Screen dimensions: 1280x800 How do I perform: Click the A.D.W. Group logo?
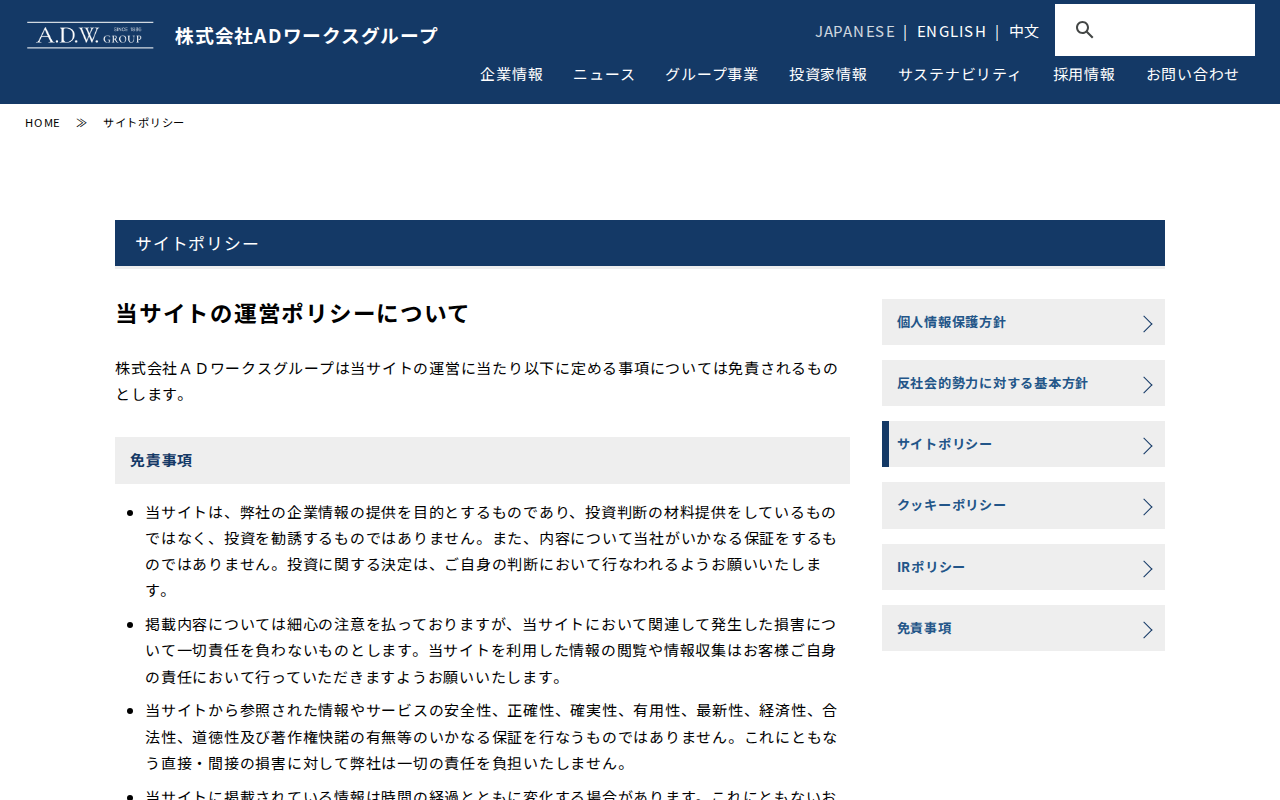click(90, 35)
